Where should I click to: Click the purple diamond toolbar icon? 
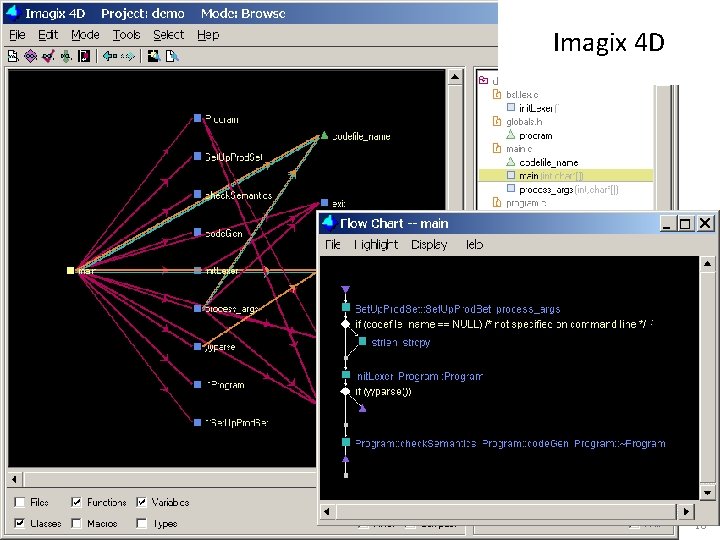(30, 56)
